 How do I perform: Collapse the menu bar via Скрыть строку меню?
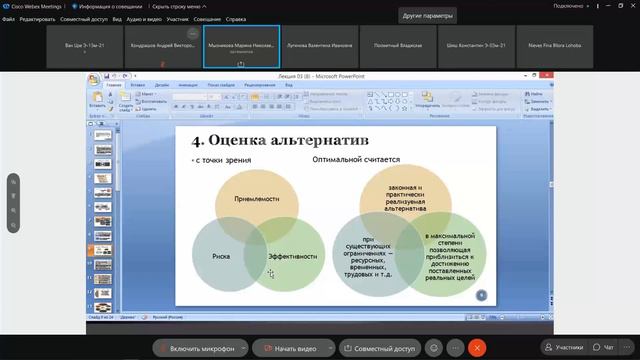point(179,7)
